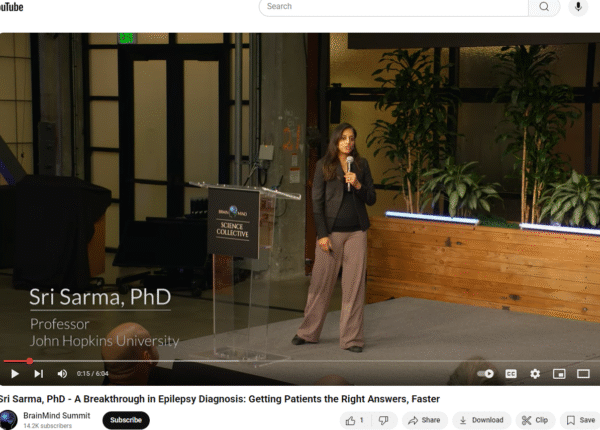Viewport: 600px width, 430px height.
Task: Switch to theater mode
Action: 583,374
